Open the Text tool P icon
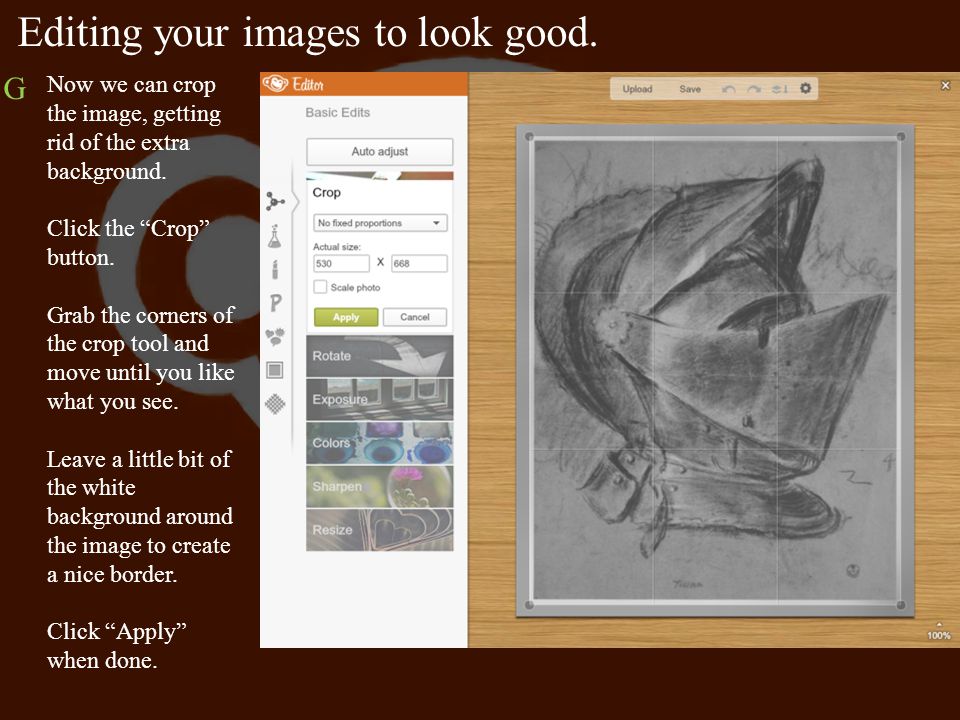 pos(276,302)
